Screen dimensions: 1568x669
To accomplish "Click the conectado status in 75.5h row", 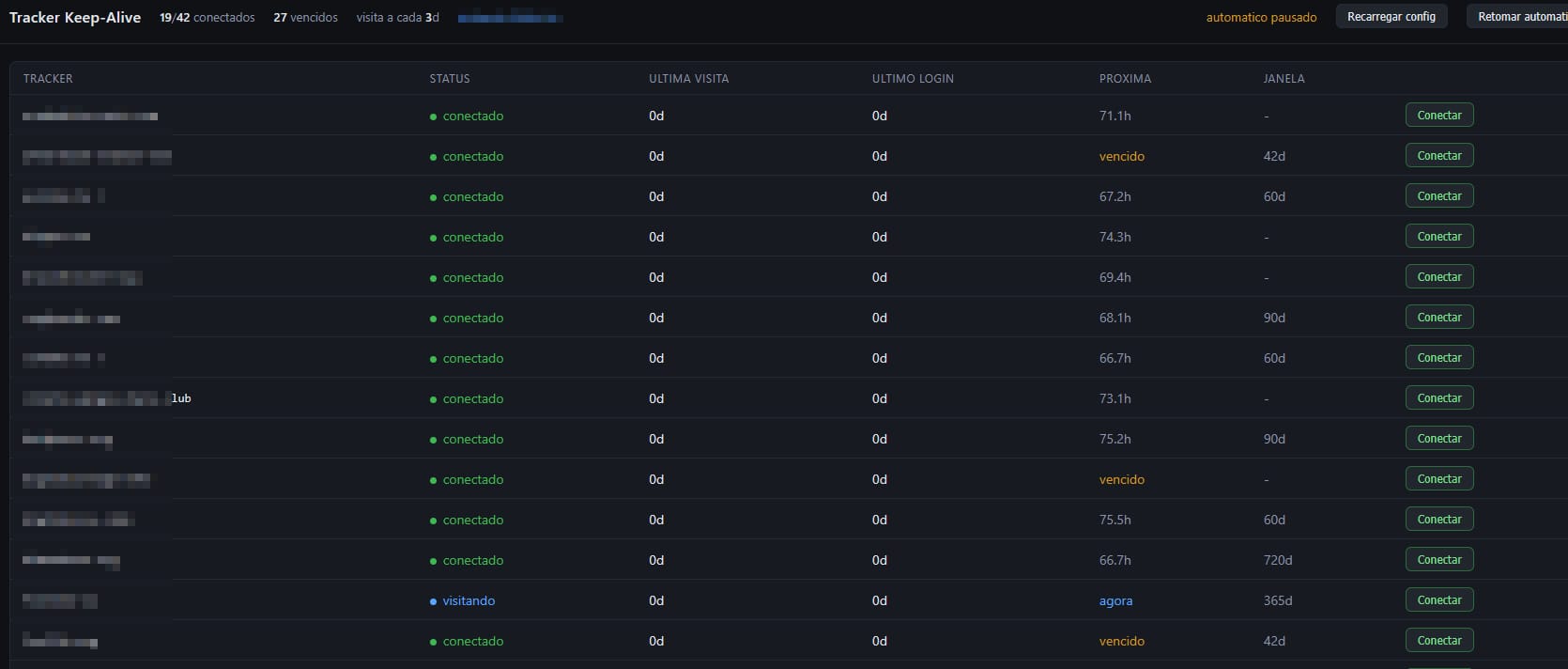I will (467, 520).
